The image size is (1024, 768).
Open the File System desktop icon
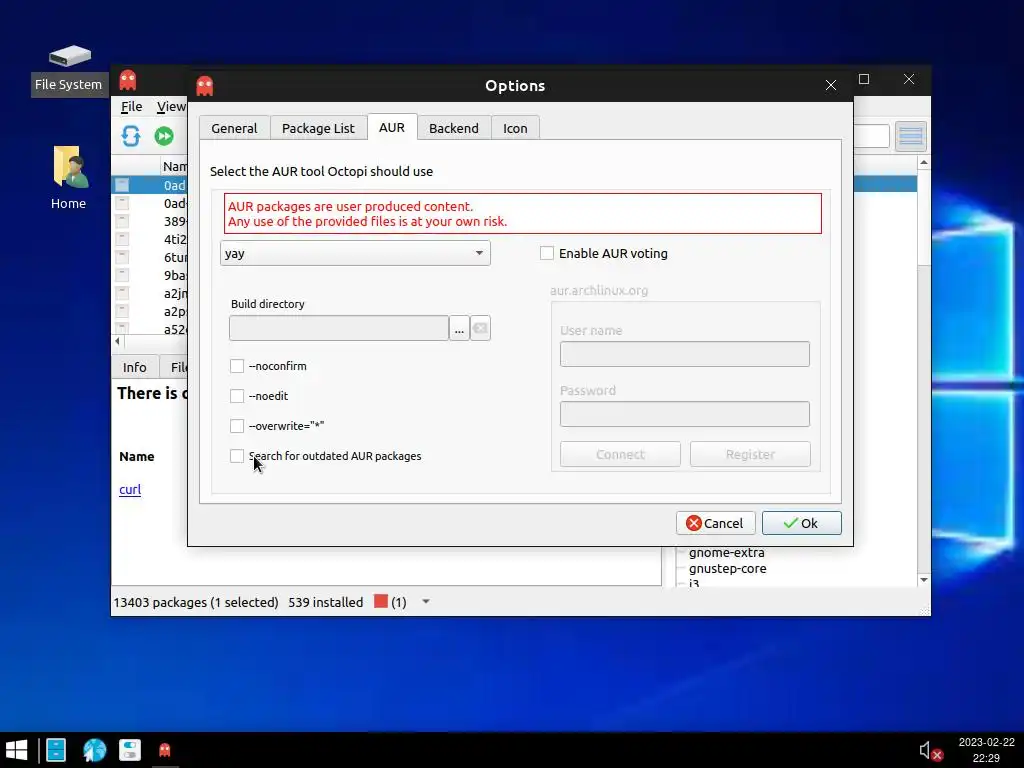pyautogui.click(x=69, y=68)
